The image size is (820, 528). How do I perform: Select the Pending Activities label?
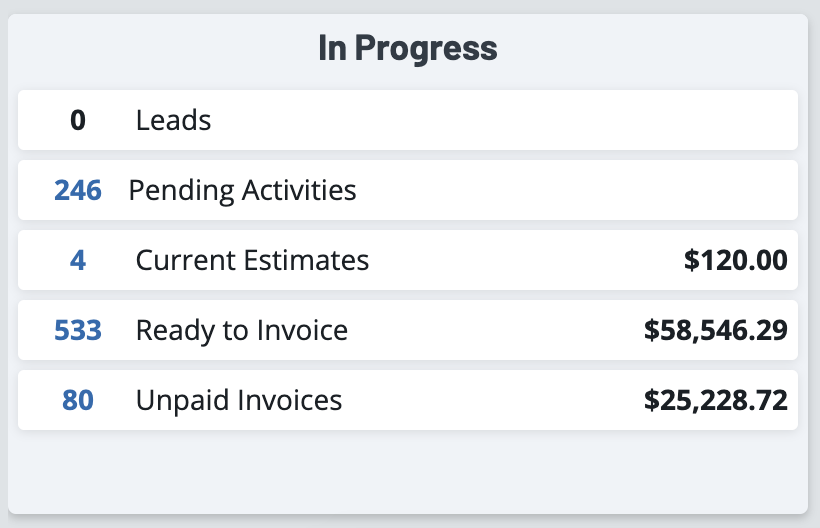pos(242,190)
